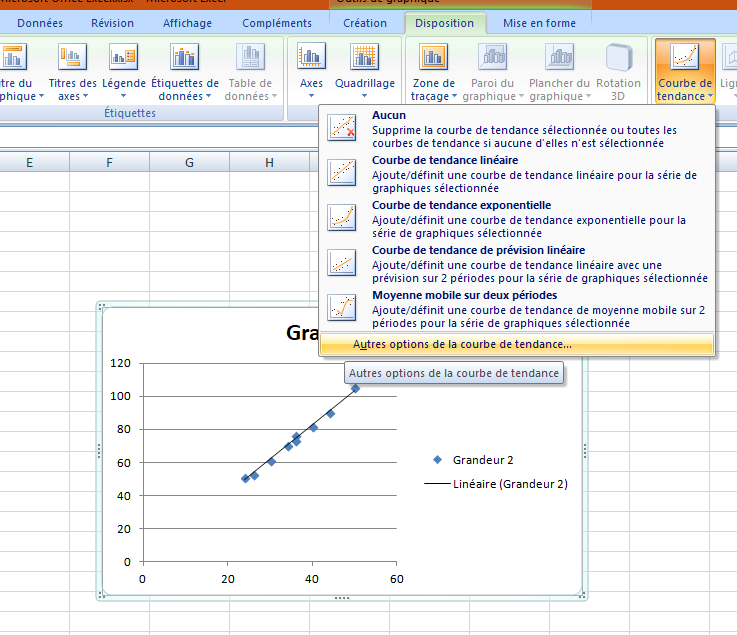Switch to the Compléments tab
The height and width of the screenshot is (635, 737).
(x=277, y=23)
